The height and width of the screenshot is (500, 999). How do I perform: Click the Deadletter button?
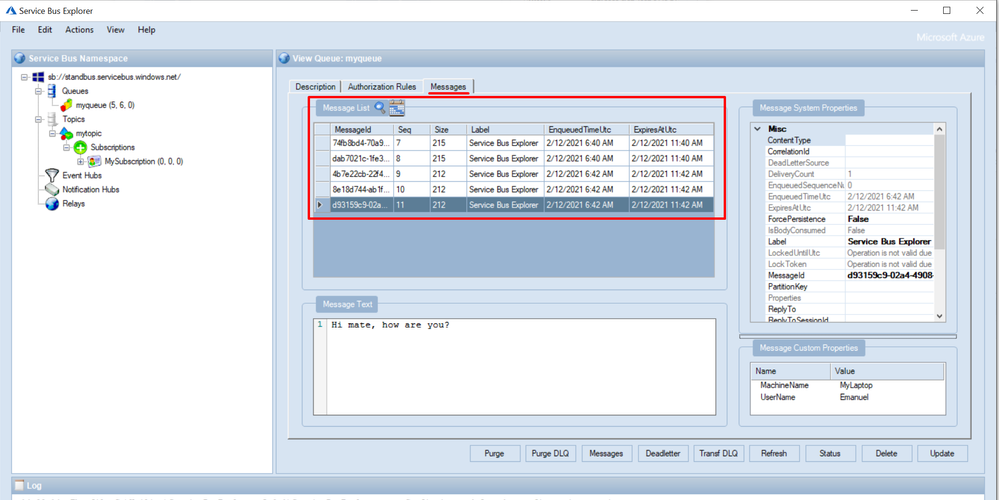(x=663, y=454)
